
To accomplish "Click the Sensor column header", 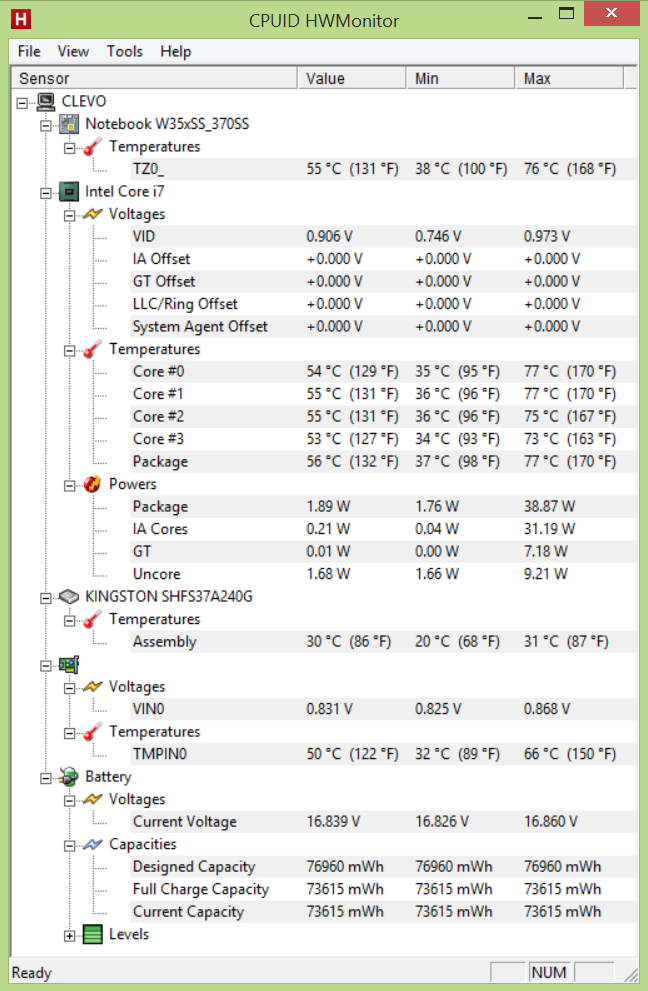I will pyautogui.click(x=155, y=78).
